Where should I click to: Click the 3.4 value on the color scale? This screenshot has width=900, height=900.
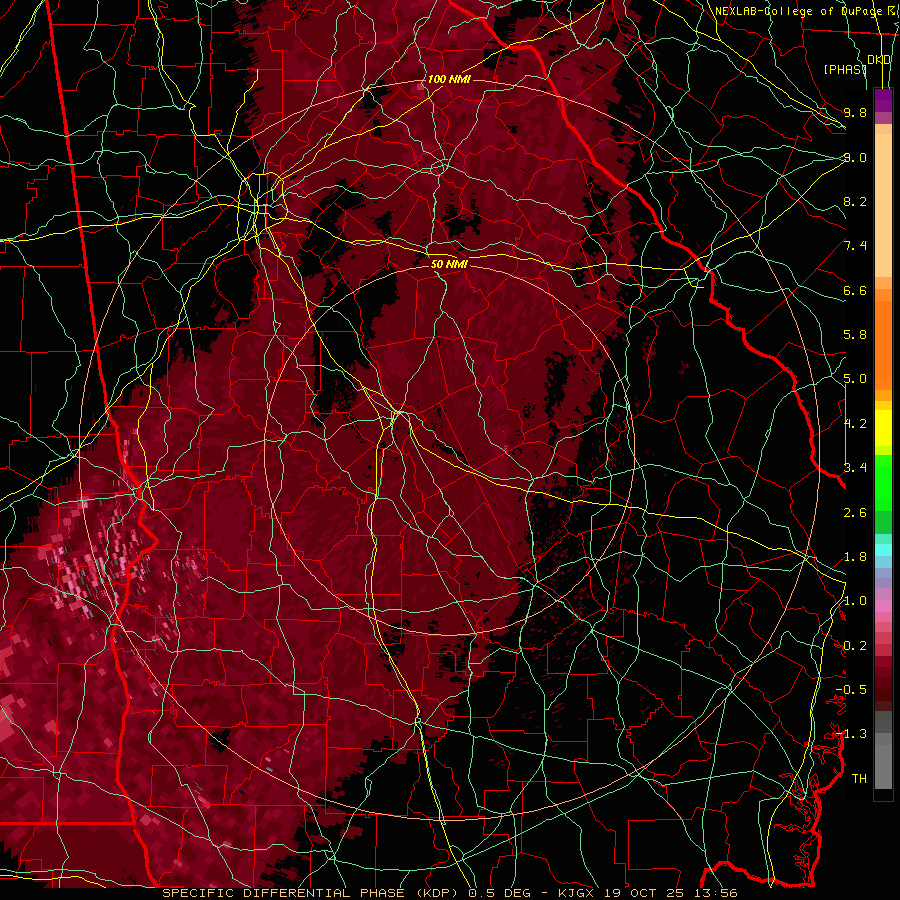click(855, 468)
